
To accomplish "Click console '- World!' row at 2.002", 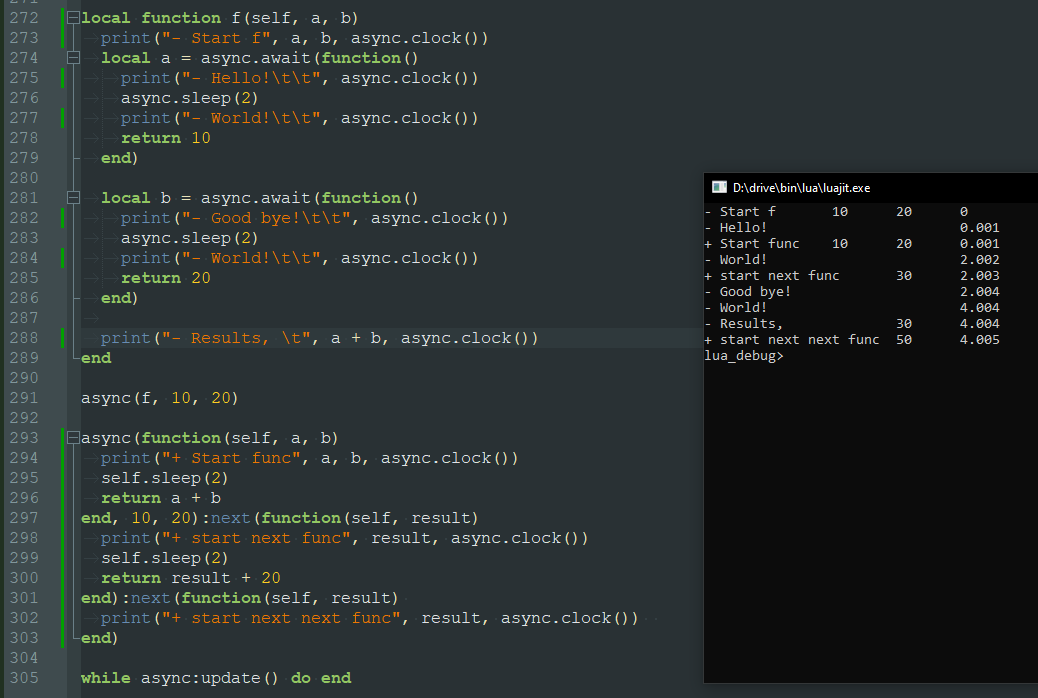I will tap(852, 260).
